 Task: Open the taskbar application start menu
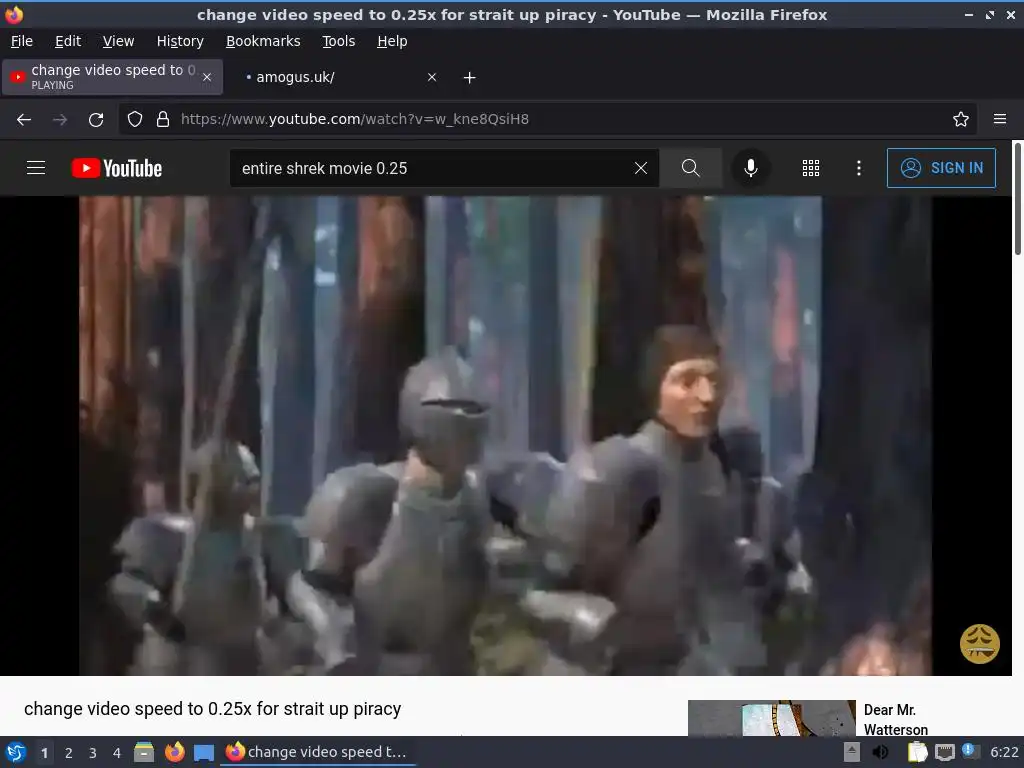(15, 752)
